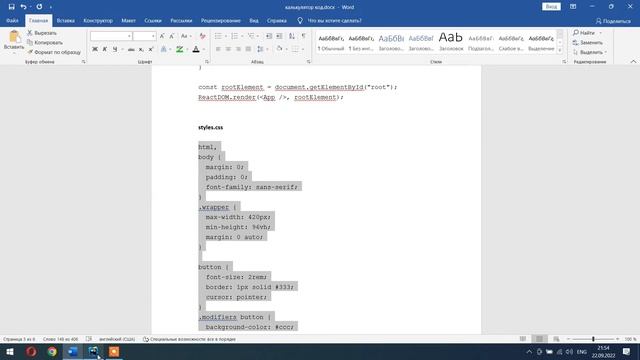Apply superscript formatting

point(151,49)
